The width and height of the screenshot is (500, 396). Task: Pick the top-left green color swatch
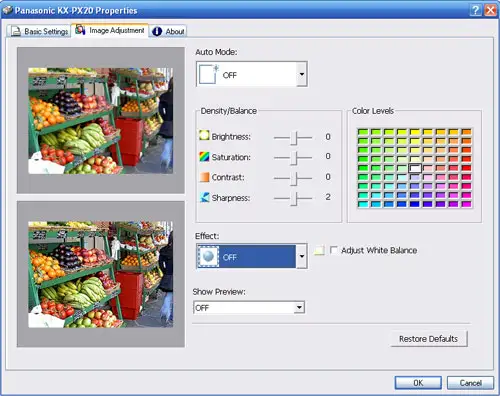coord(363,132)
